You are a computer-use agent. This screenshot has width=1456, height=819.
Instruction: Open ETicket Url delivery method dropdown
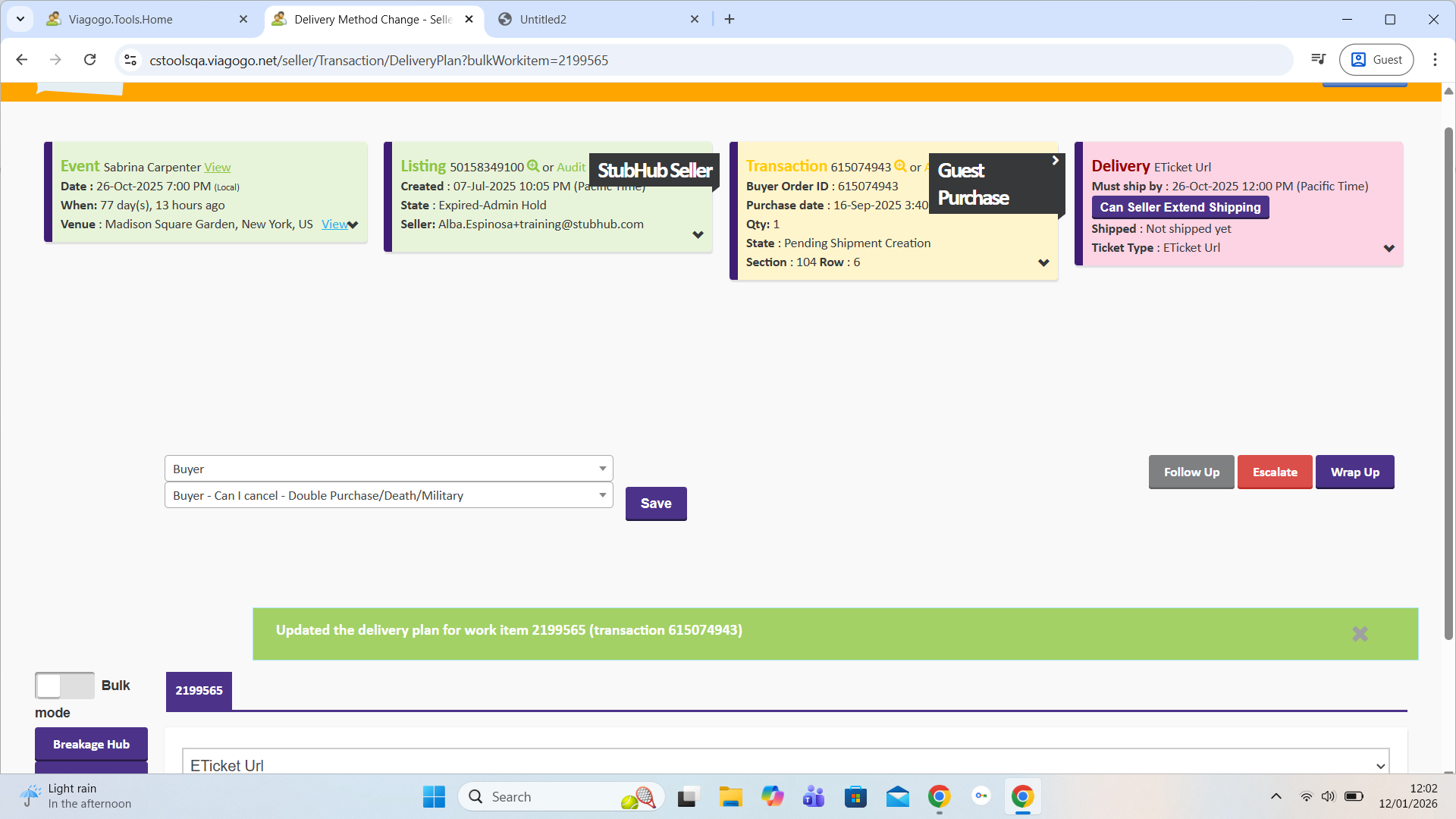786,765
